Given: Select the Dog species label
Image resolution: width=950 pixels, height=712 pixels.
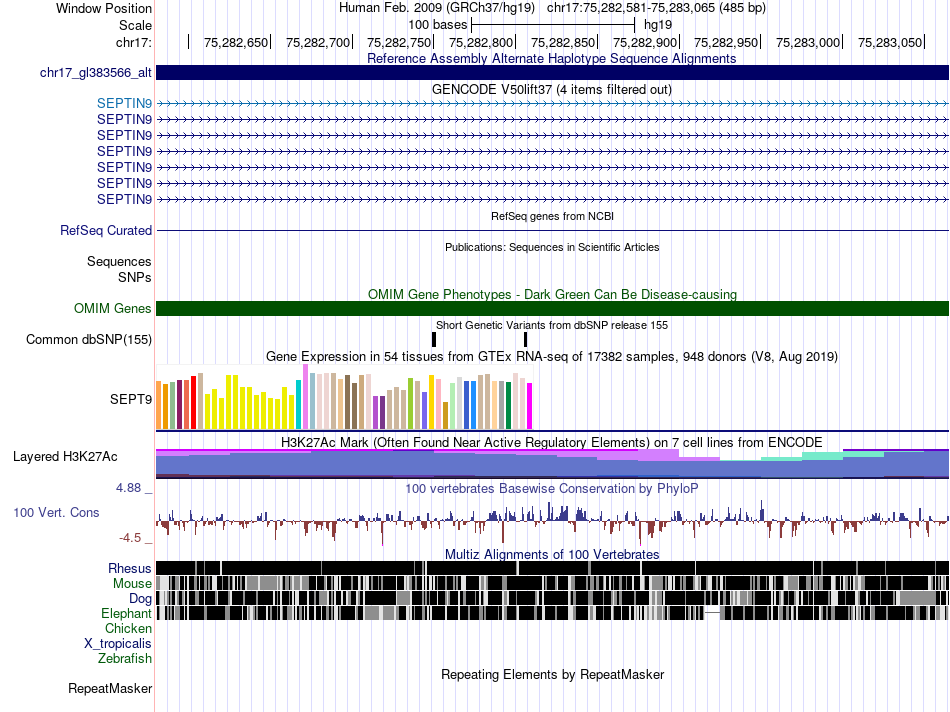Looking at the screenshot, I should tap(140, 599).
